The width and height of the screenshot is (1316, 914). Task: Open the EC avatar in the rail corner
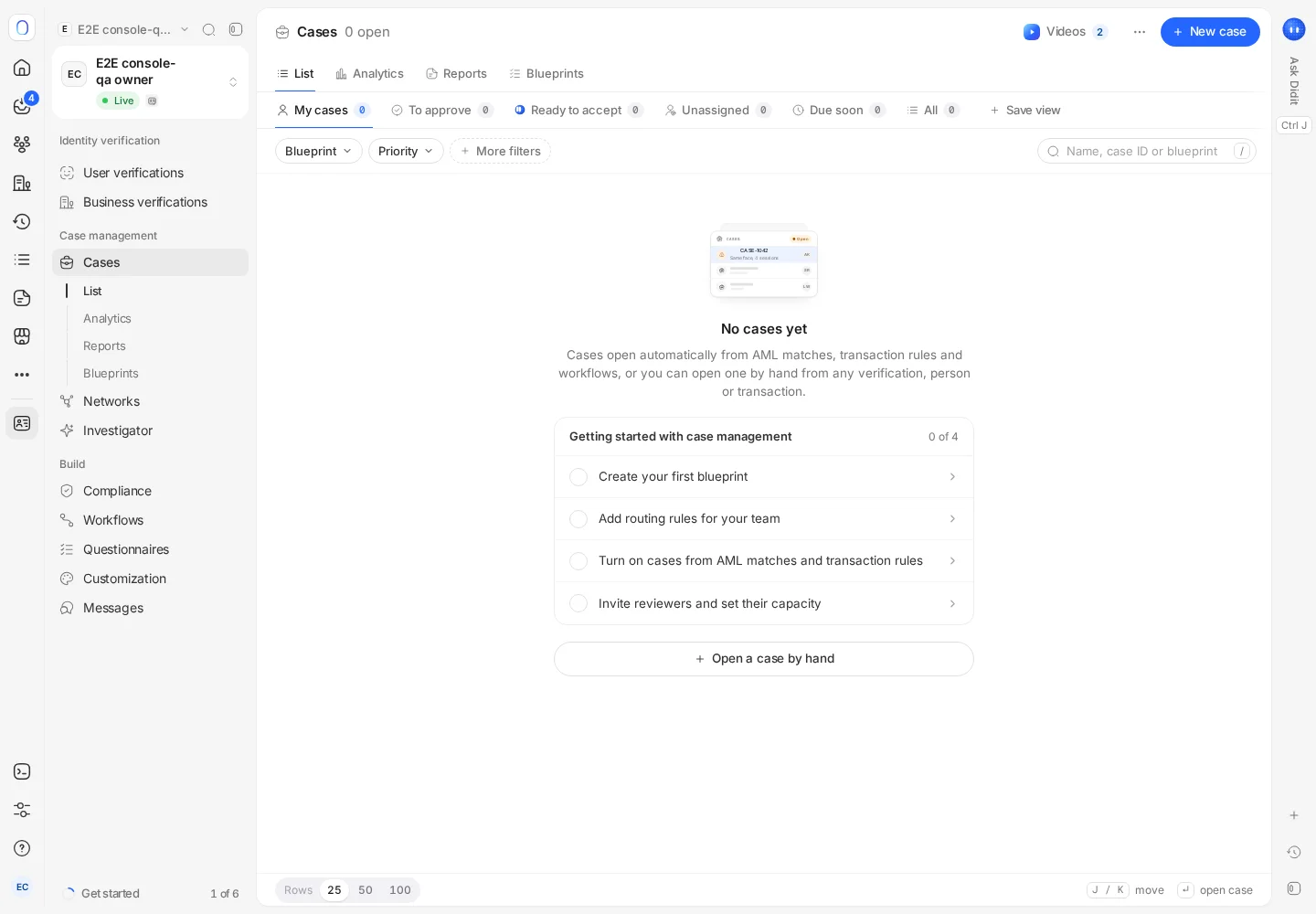coord(22,887)
